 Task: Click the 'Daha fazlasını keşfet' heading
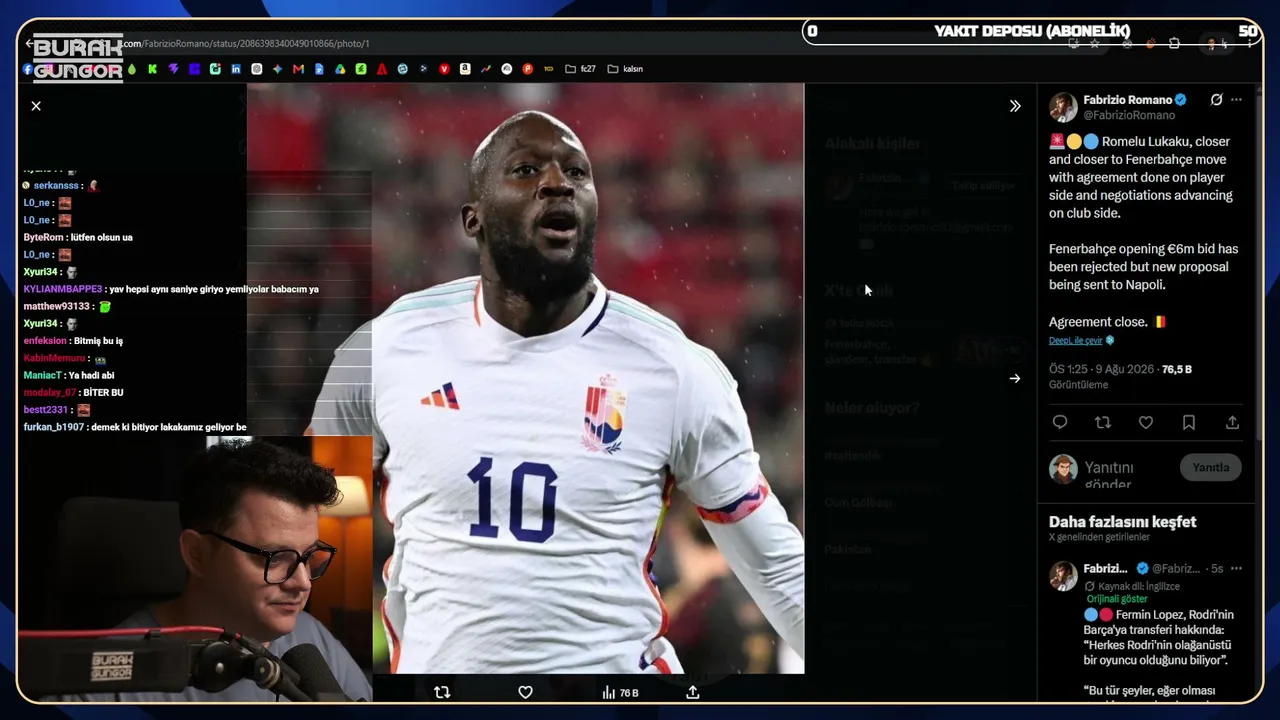tap(1122, 522)
